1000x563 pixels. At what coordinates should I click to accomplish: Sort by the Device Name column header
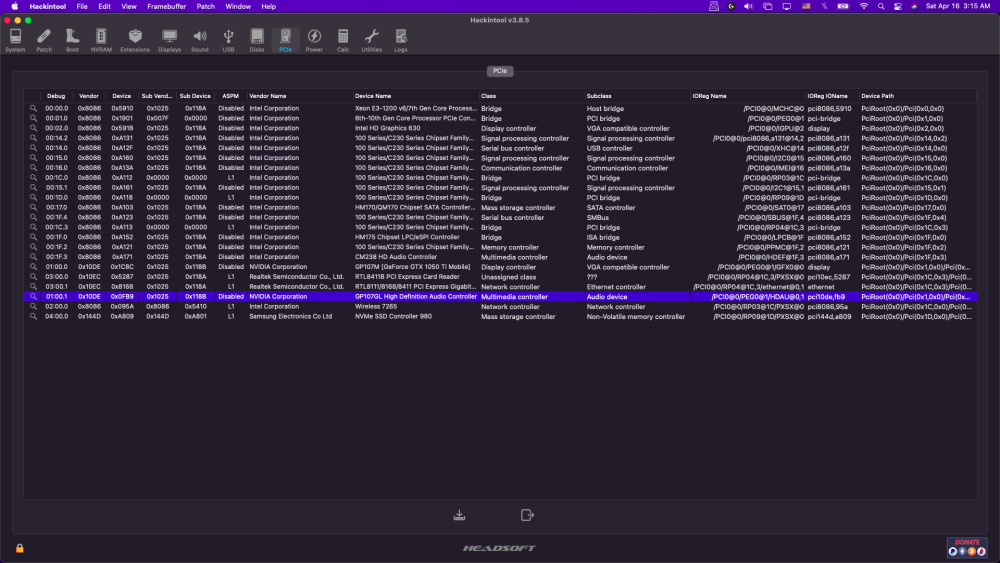pos(416,96)
